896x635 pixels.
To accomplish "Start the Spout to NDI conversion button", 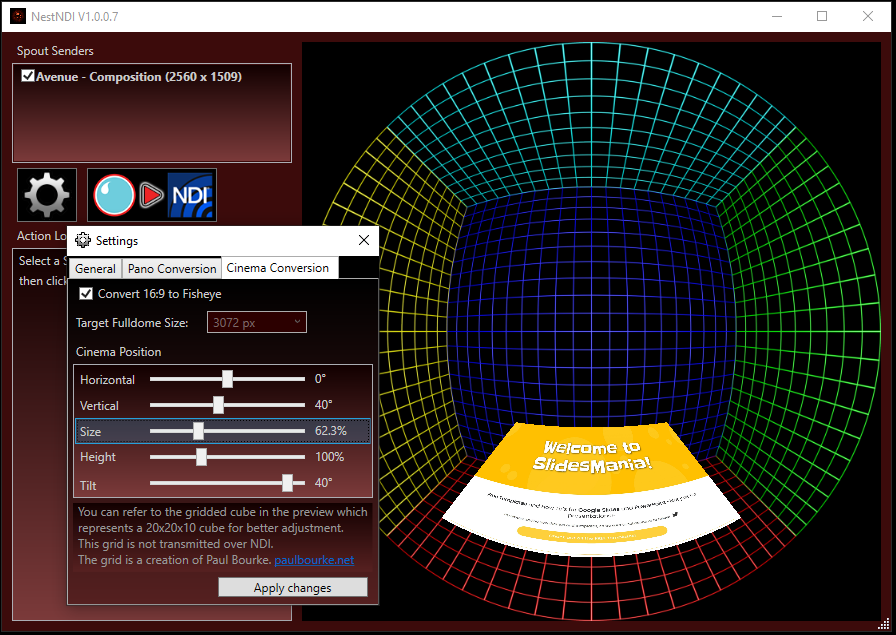I will coord(152,194).
